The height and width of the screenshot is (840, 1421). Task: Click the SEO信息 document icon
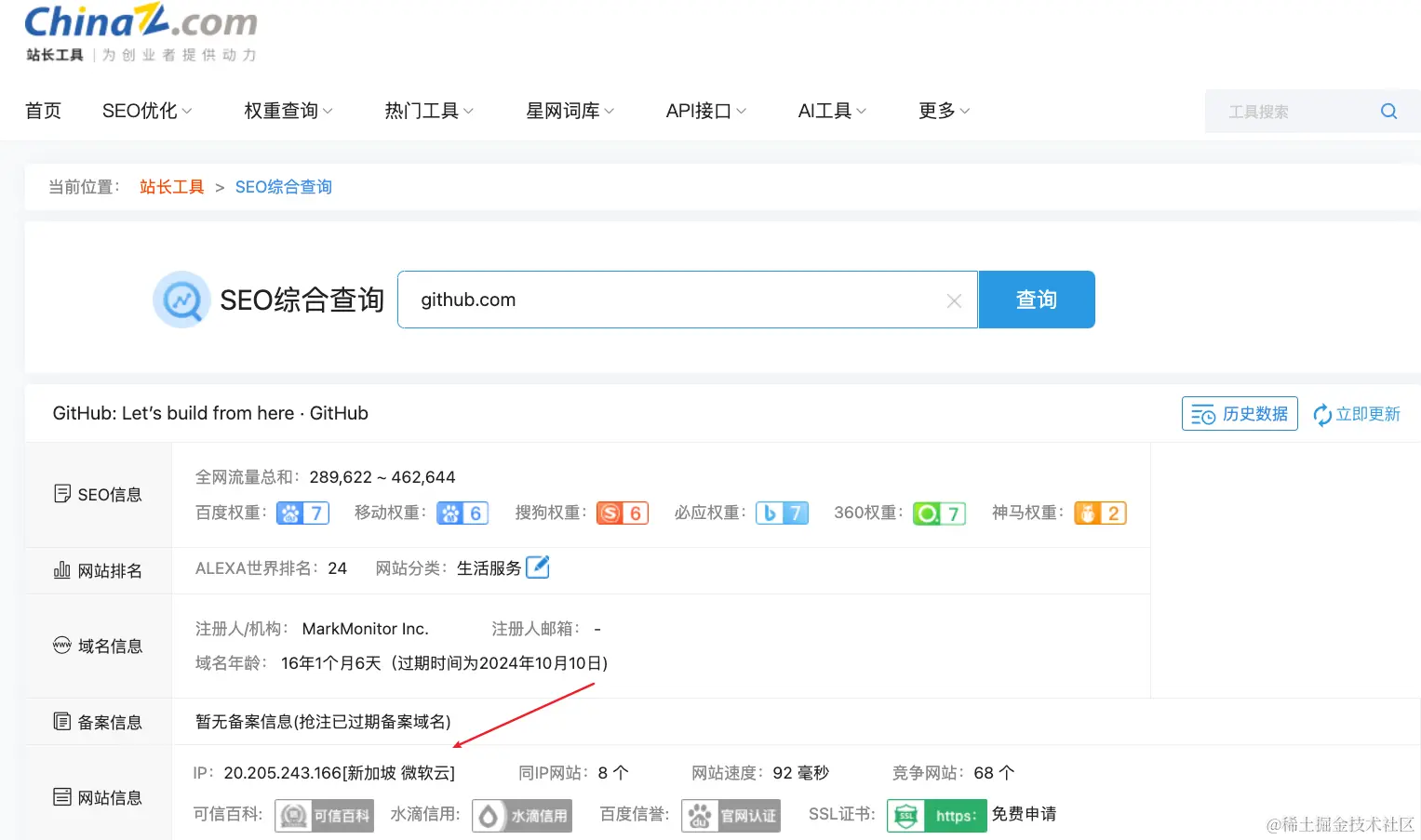tap(62, 494)
